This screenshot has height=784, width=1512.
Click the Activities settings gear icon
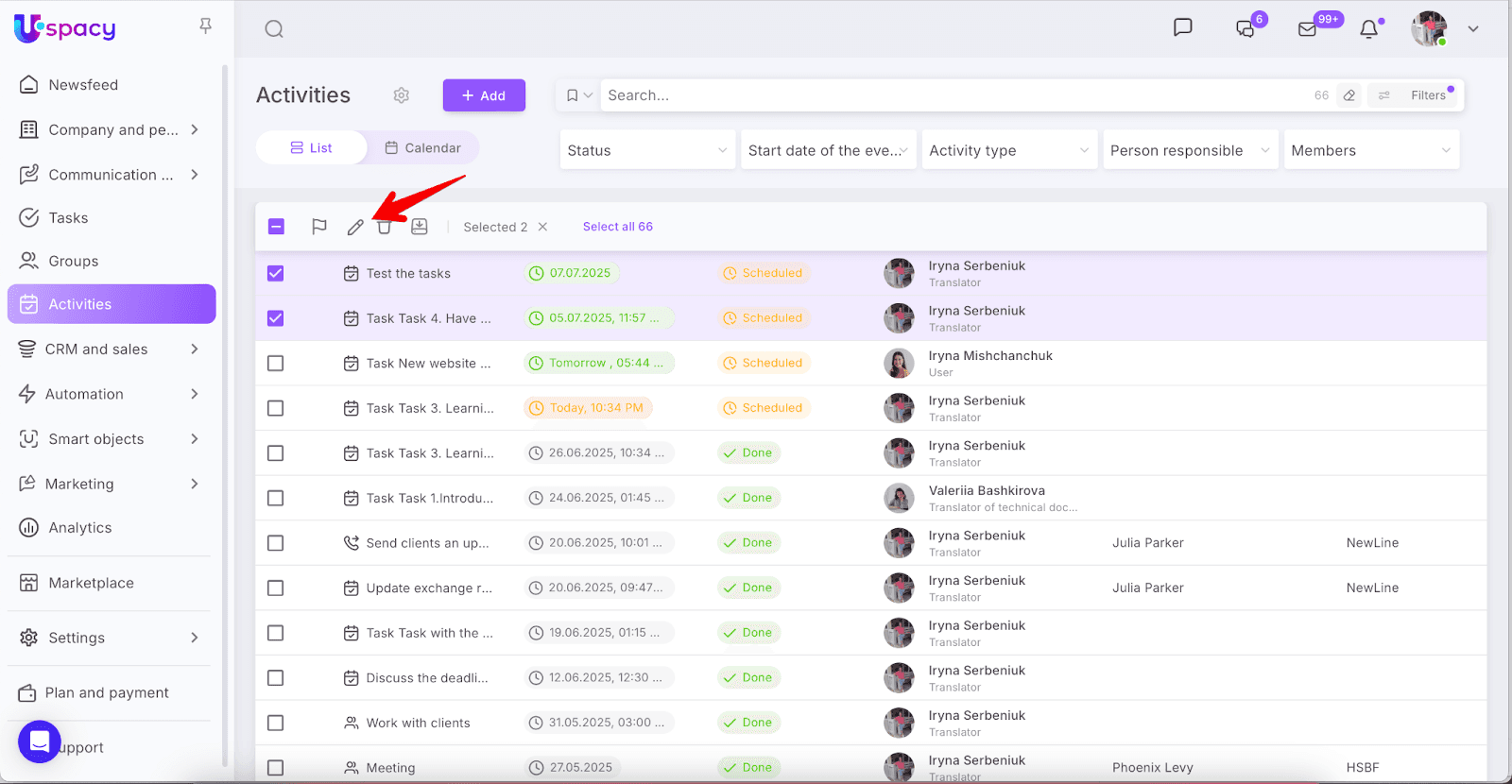click(x=402, y=95)
